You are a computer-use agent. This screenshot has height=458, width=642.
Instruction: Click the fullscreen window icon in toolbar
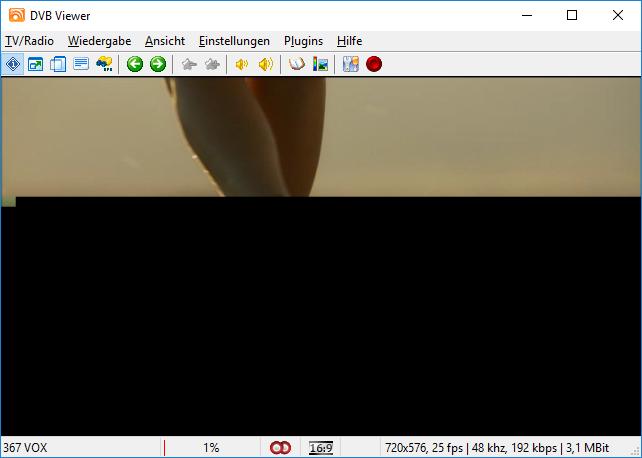tap(36, 64)
